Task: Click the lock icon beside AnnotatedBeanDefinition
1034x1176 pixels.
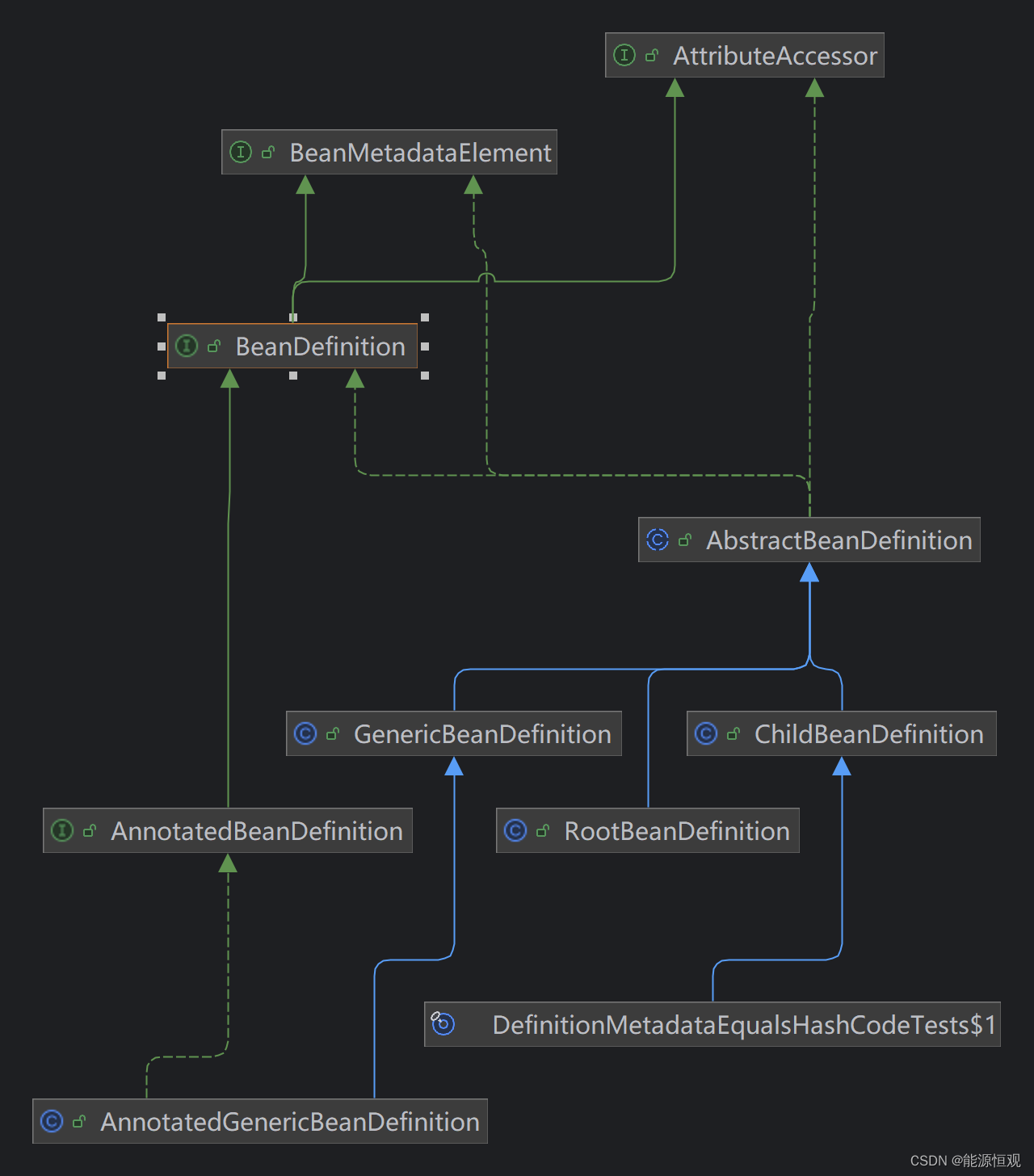Action: [90, 830]
